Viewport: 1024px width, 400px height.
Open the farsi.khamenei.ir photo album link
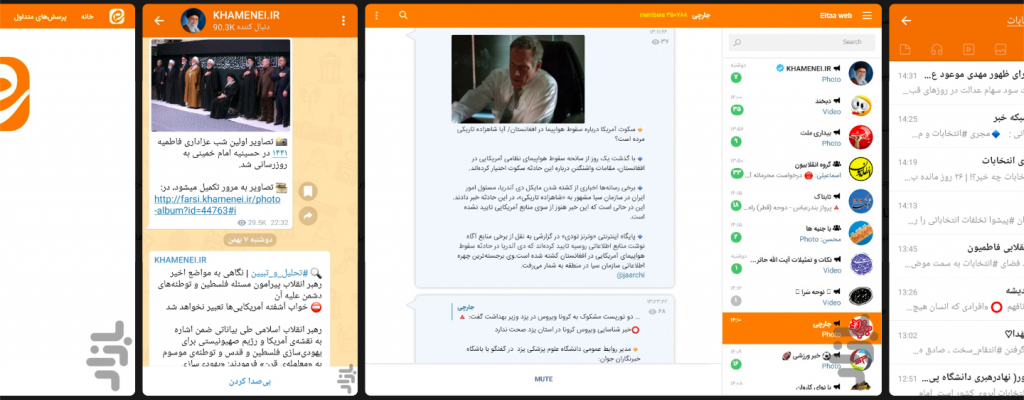pyautogui.click(x=217, y=205)
